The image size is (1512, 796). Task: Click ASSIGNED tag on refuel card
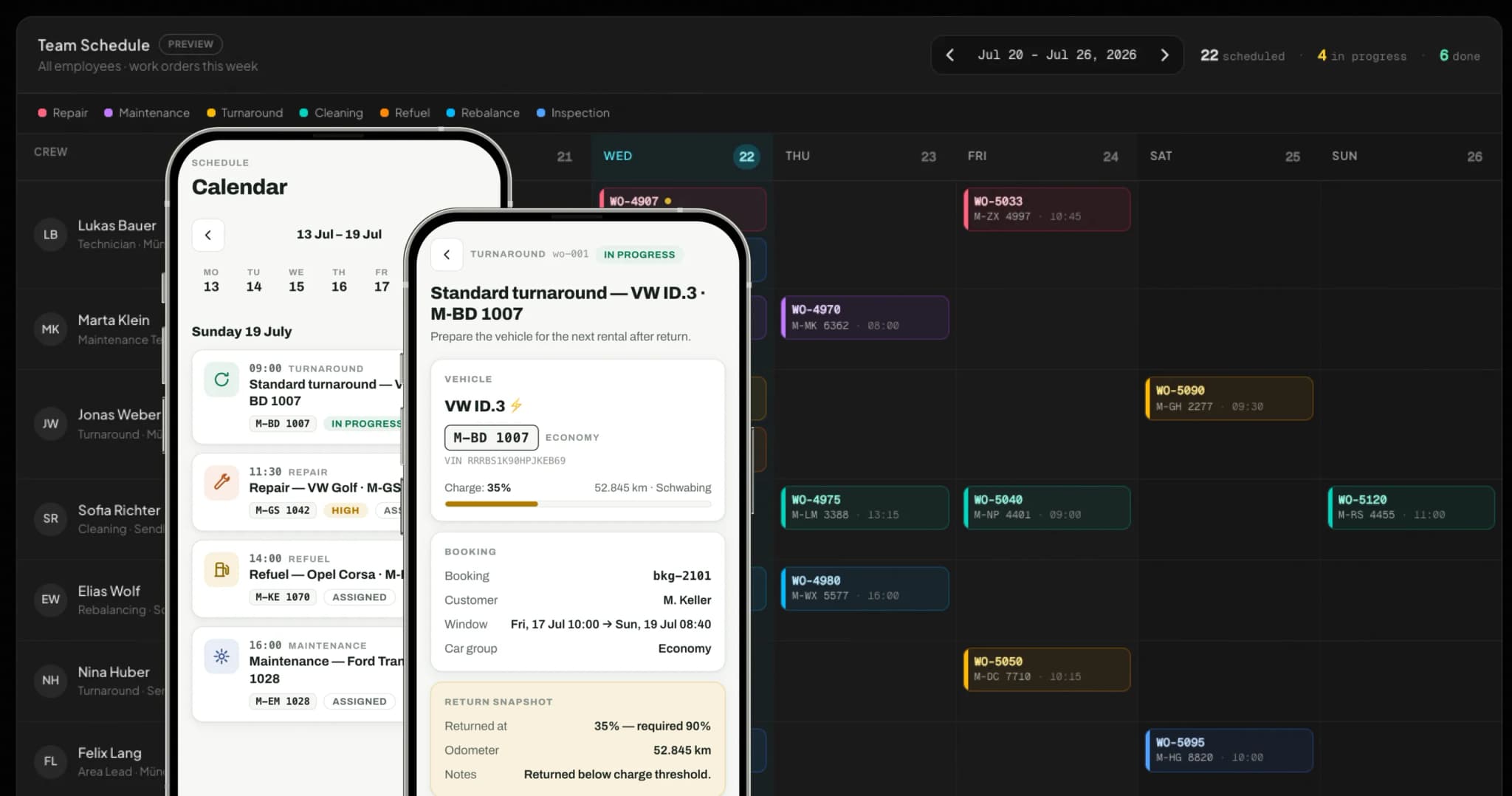[x=360, y=597]
